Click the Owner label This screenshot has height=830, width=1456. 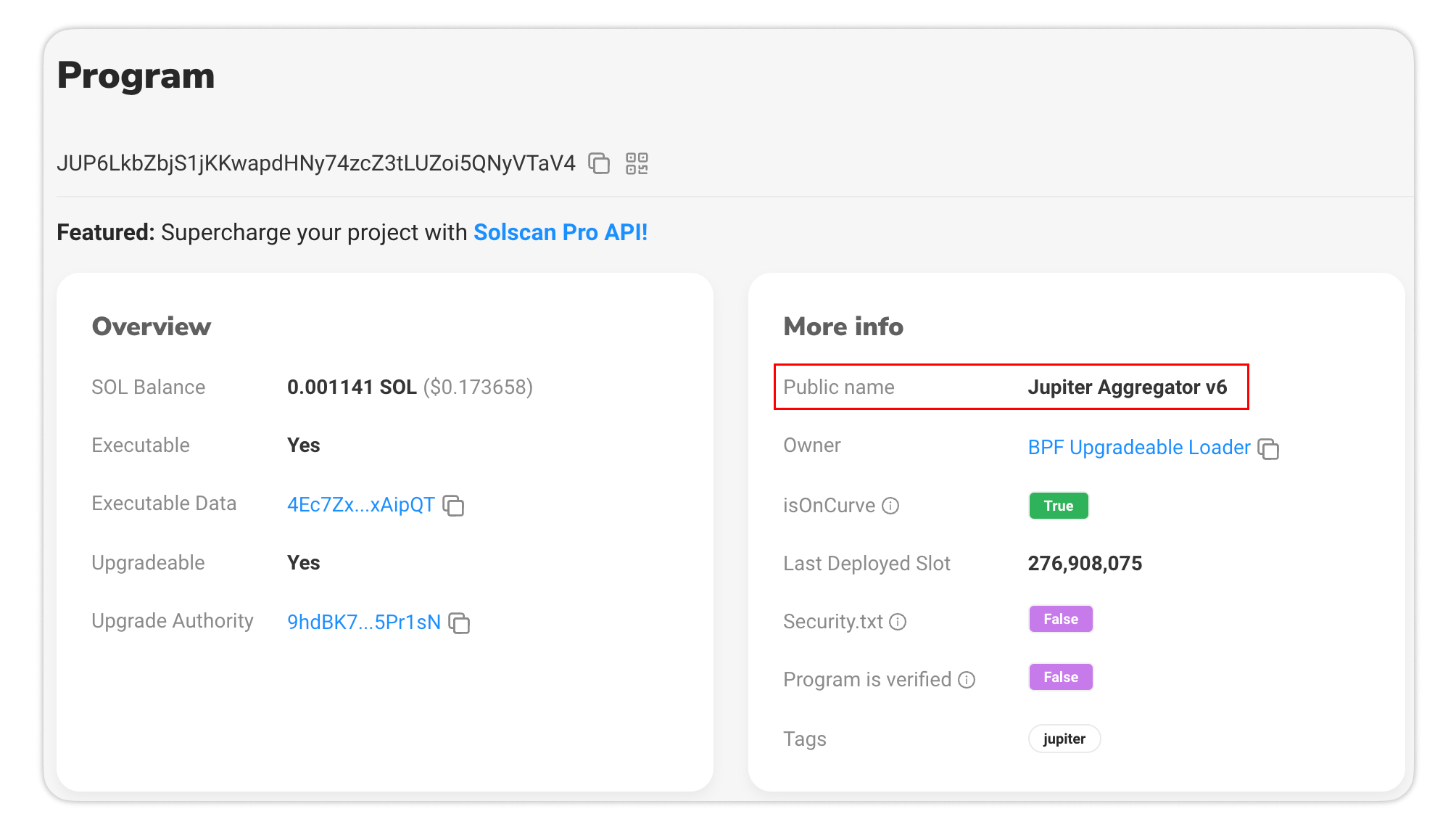(812, 445)
